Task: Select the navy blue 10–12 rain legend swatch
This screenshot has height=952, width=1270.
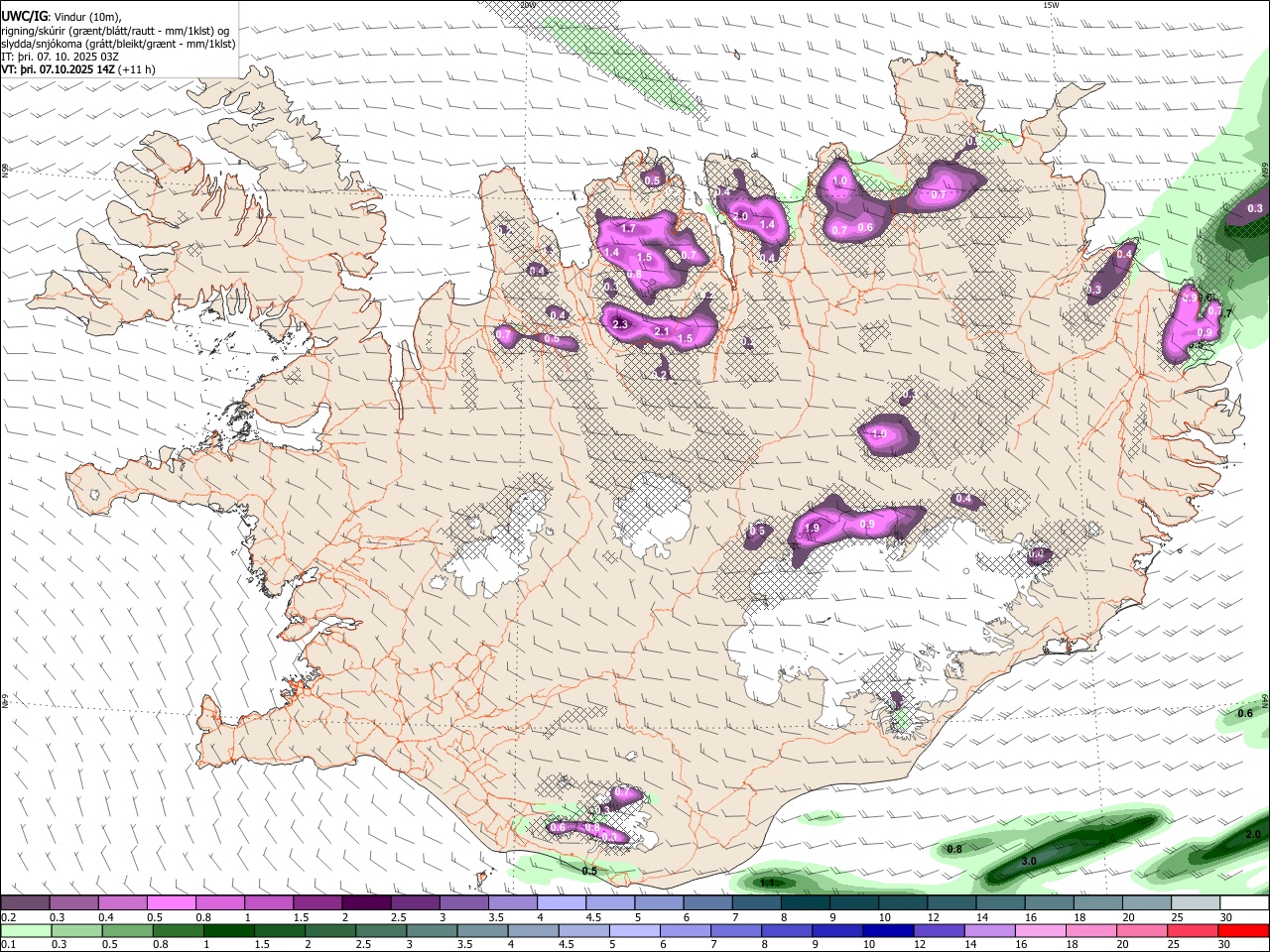Action: point(888,930)
